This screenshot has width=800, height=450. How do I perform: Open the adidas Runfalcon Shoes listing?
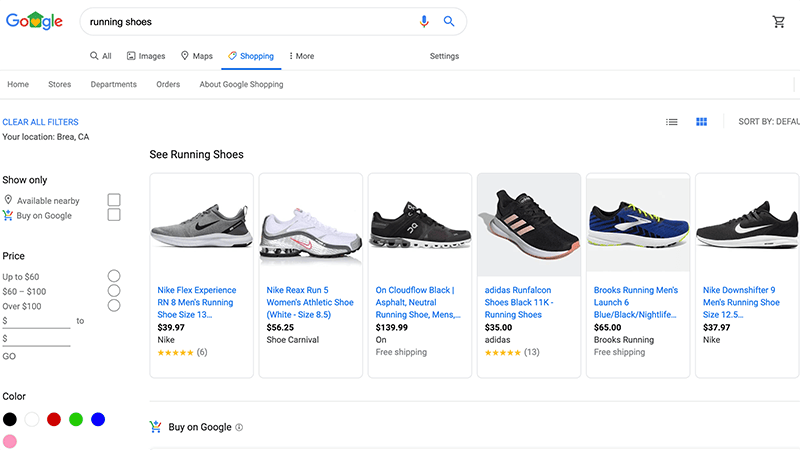(x=519, y=302)
